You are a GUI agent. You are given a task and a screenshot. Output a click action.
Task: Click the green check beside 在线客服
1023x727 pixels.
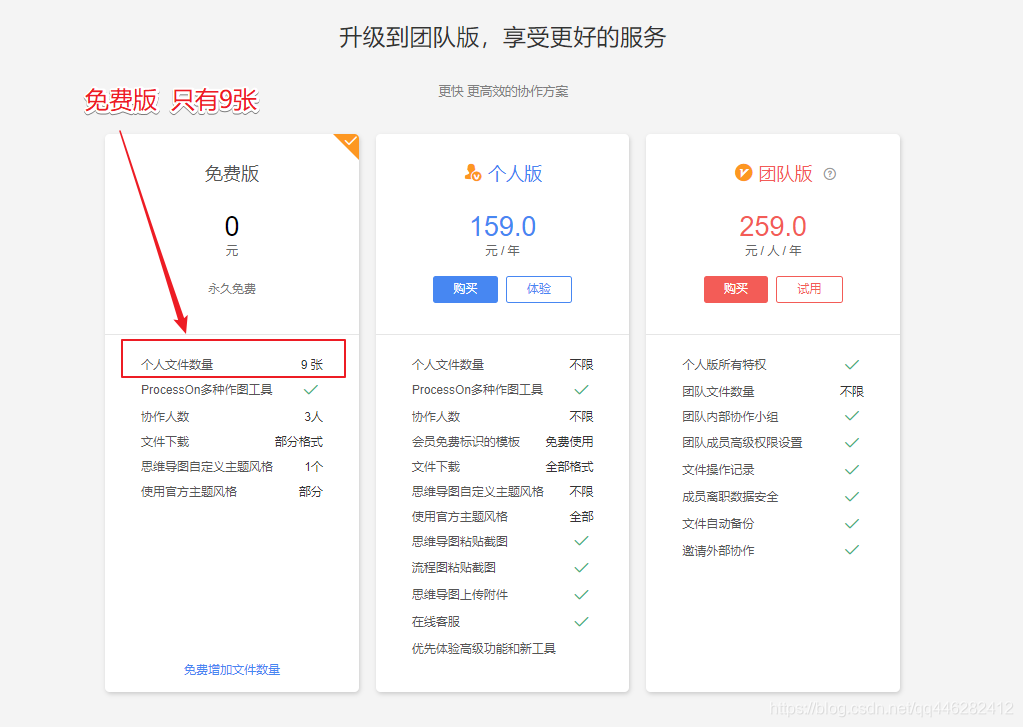(x=581, y=621)
